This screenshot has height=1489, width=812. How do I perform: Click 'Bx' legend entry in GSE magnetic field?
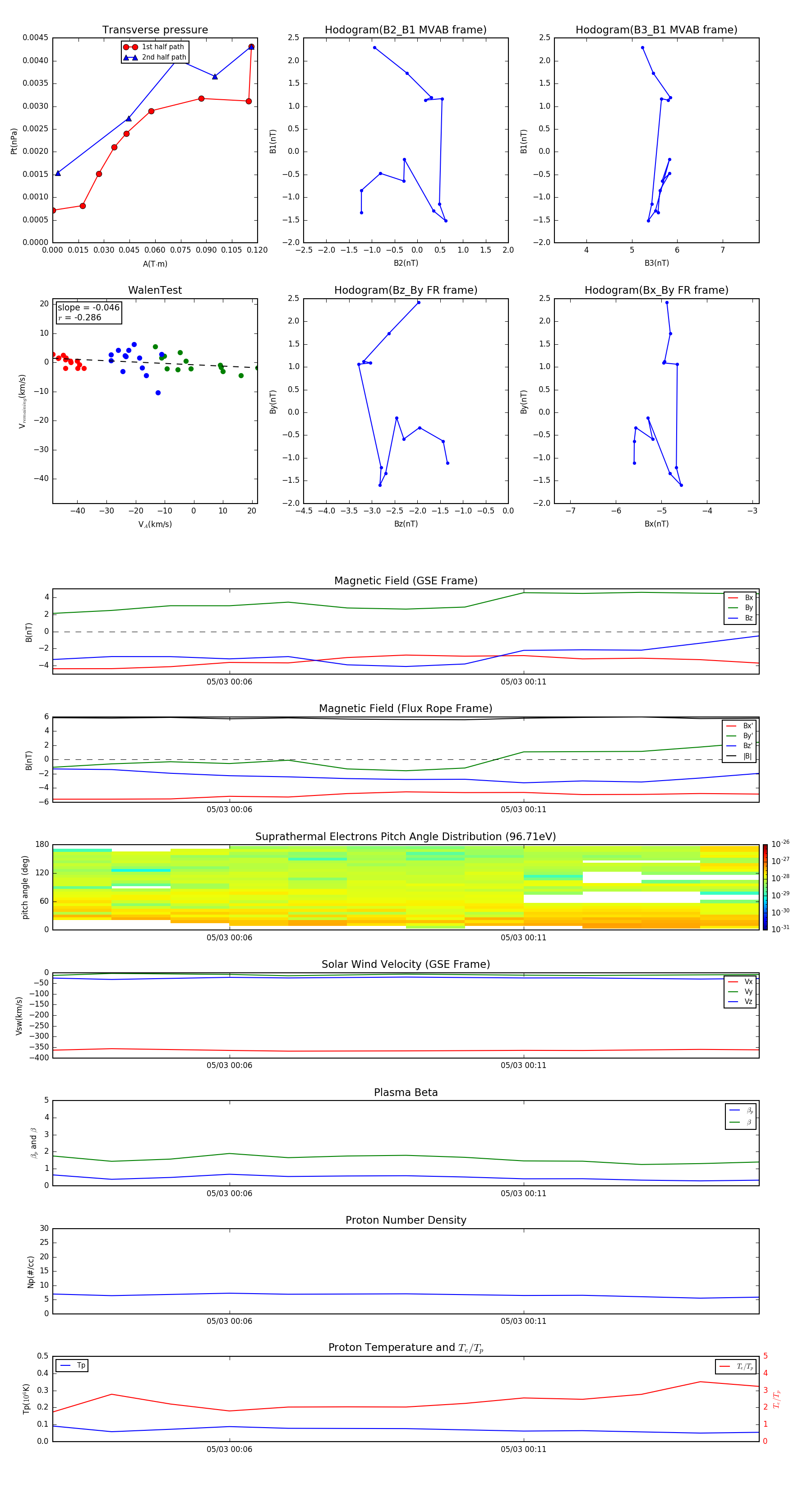point(740,598)
